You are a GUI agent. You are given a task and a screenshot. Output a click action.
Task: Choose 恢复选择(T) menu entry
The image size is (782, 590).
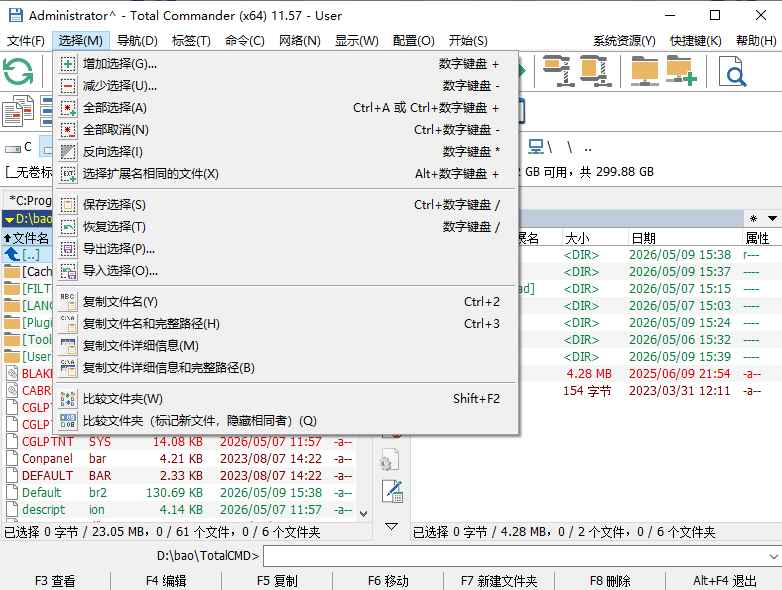[x=286, y=226]
